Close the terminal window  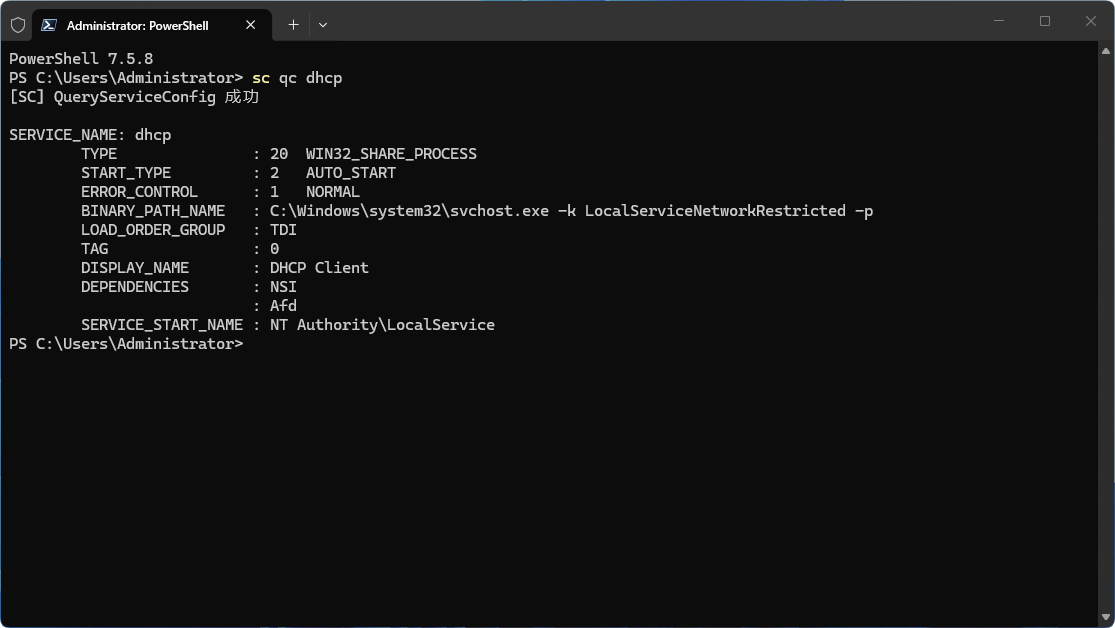coord(1090,21)
